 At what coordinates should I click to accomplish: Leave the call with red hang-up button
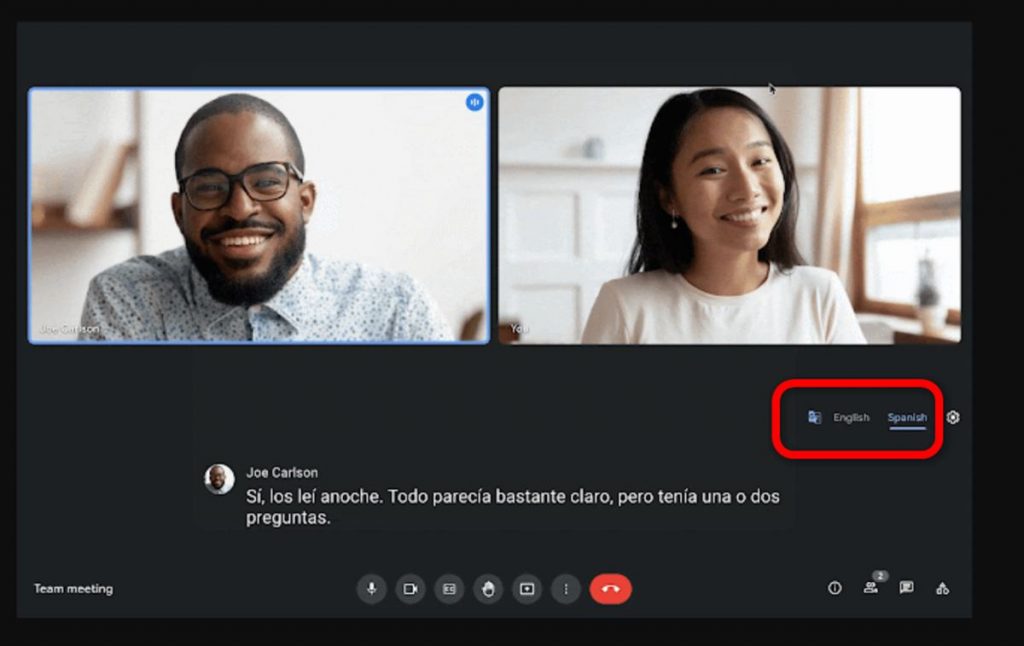point(611,589)
